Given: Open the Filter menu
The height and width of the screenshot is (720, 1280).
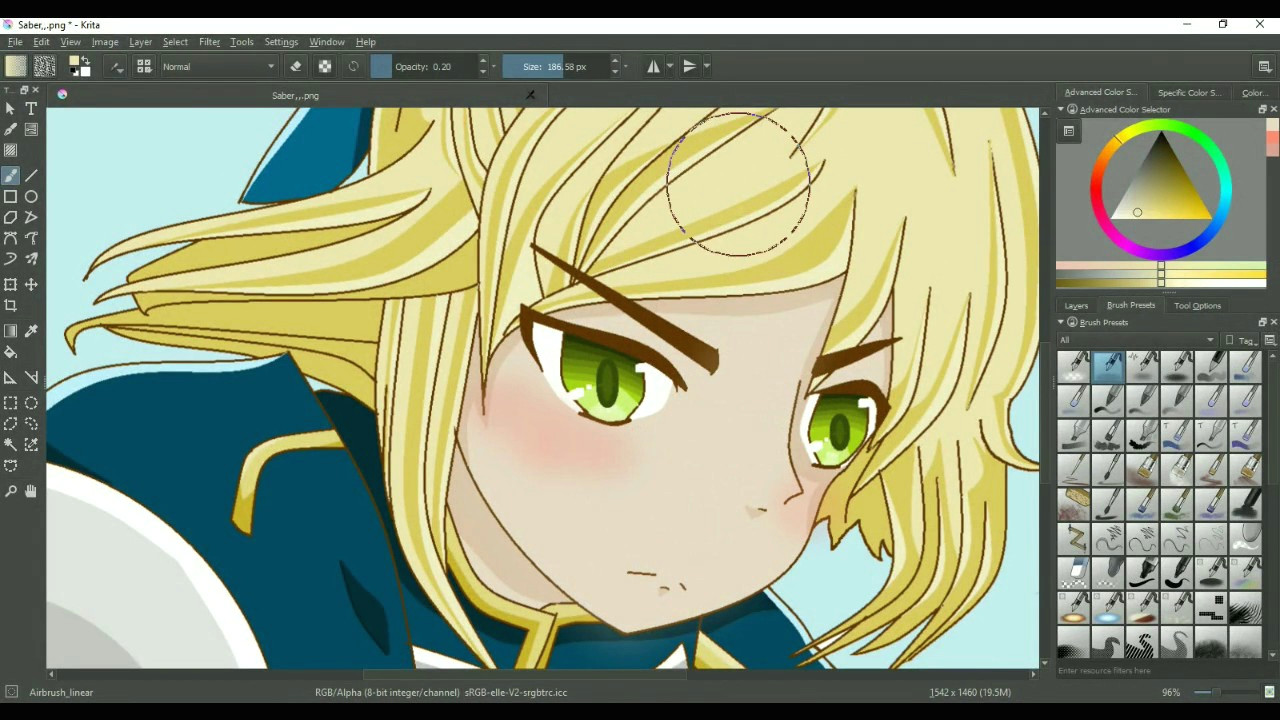Looking at the screenshot, I should (209, 42).
